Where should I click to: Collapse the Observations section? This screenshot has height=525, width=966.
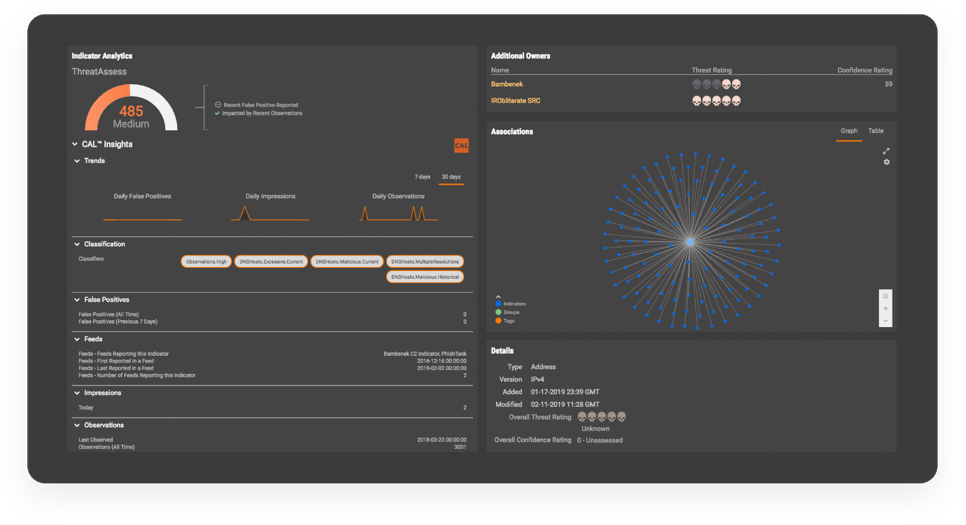[x=77, y=425]
